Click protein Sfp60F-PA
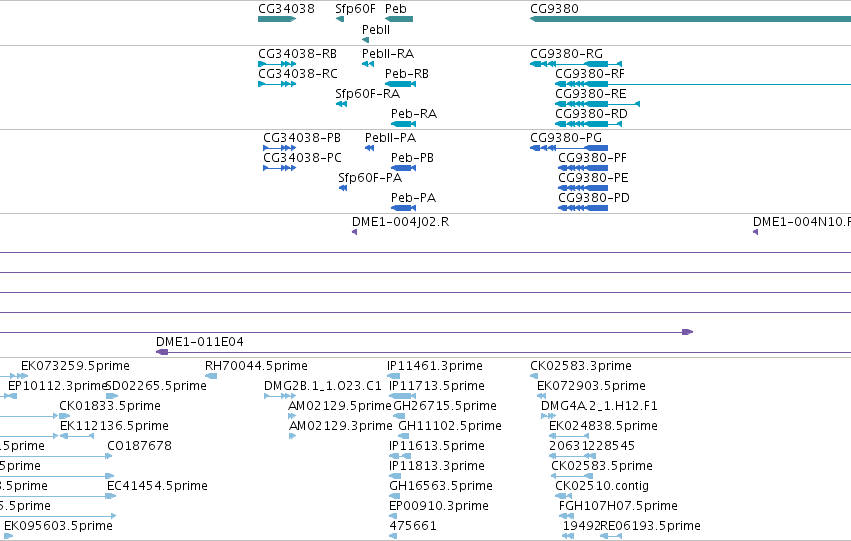Image resolution: width=851 pixels, height=541 pixels. click(x=343, y=188)
